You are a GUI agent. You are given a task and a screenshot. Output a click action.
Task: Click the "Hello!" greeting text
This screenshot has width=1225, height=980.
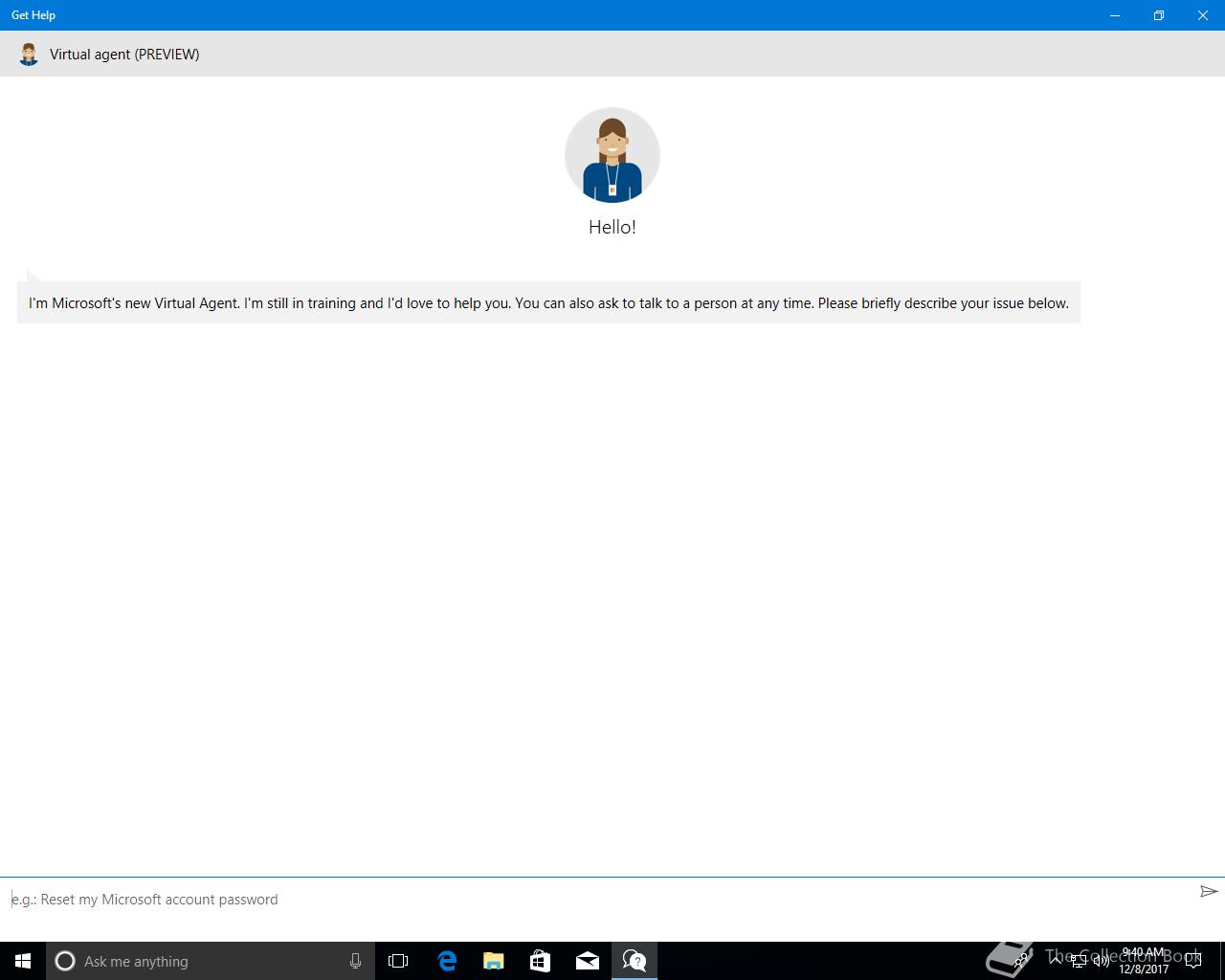coord(612,227)
